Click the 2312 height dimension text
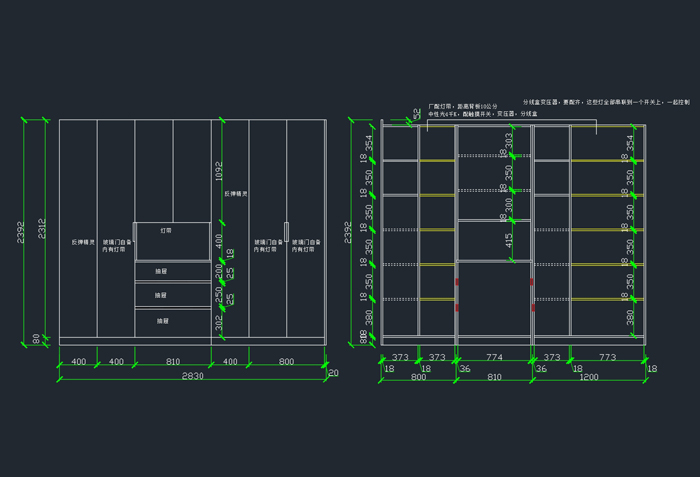 [x=41, y=229]
